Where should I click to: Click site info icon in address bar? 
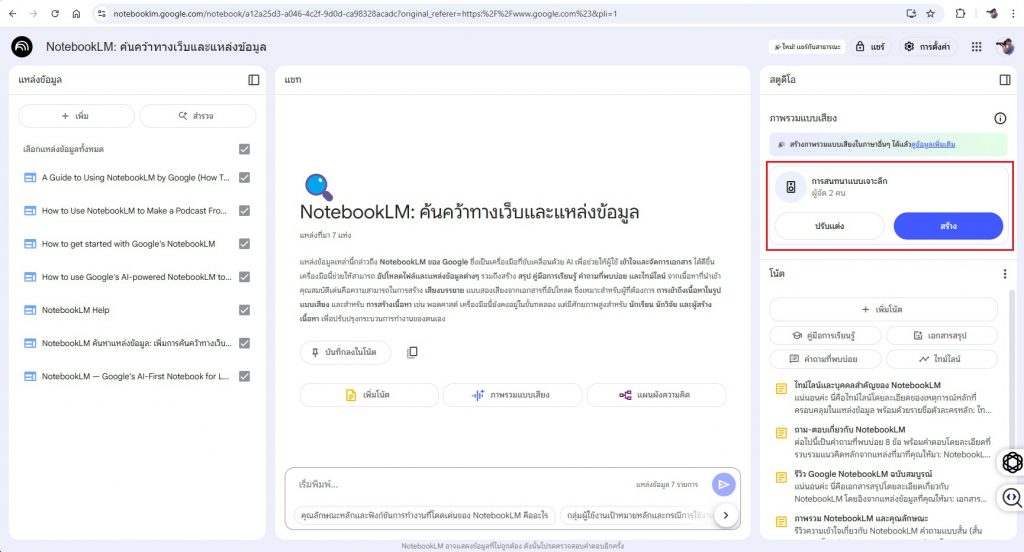click(x=101, y=13)
